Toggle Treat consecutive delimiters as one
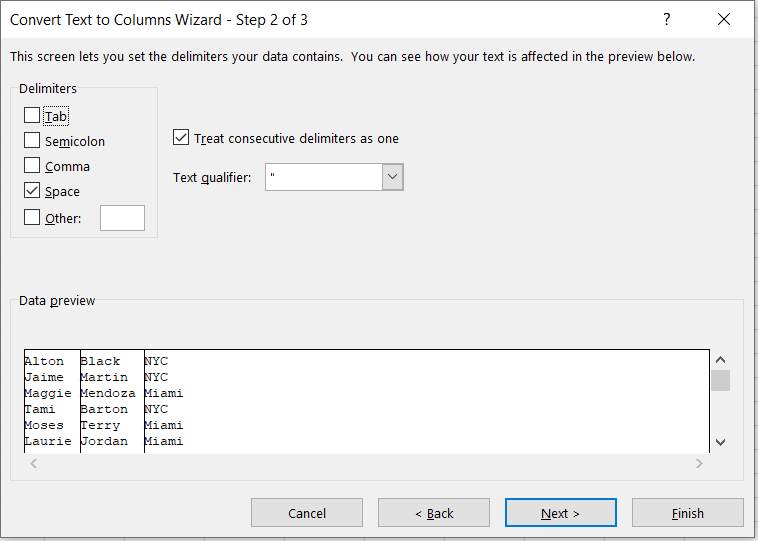Screen dimensions: 758x541 [x=181, y=138]
